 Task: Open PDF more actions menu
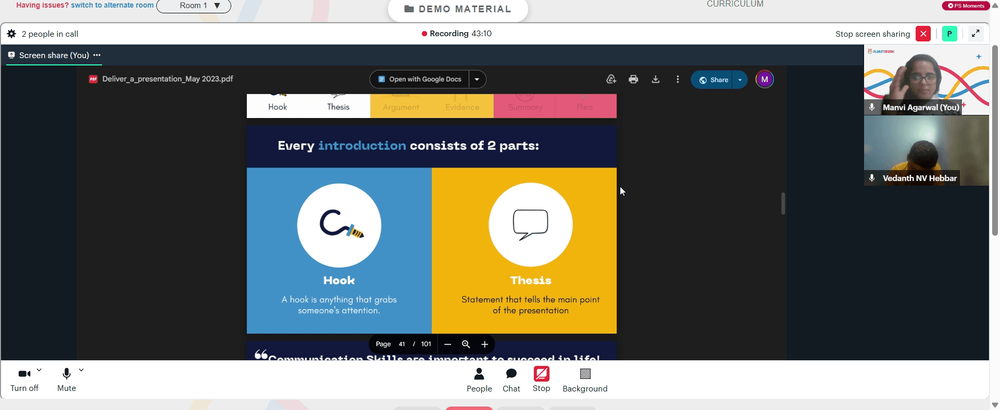[677, 80]
